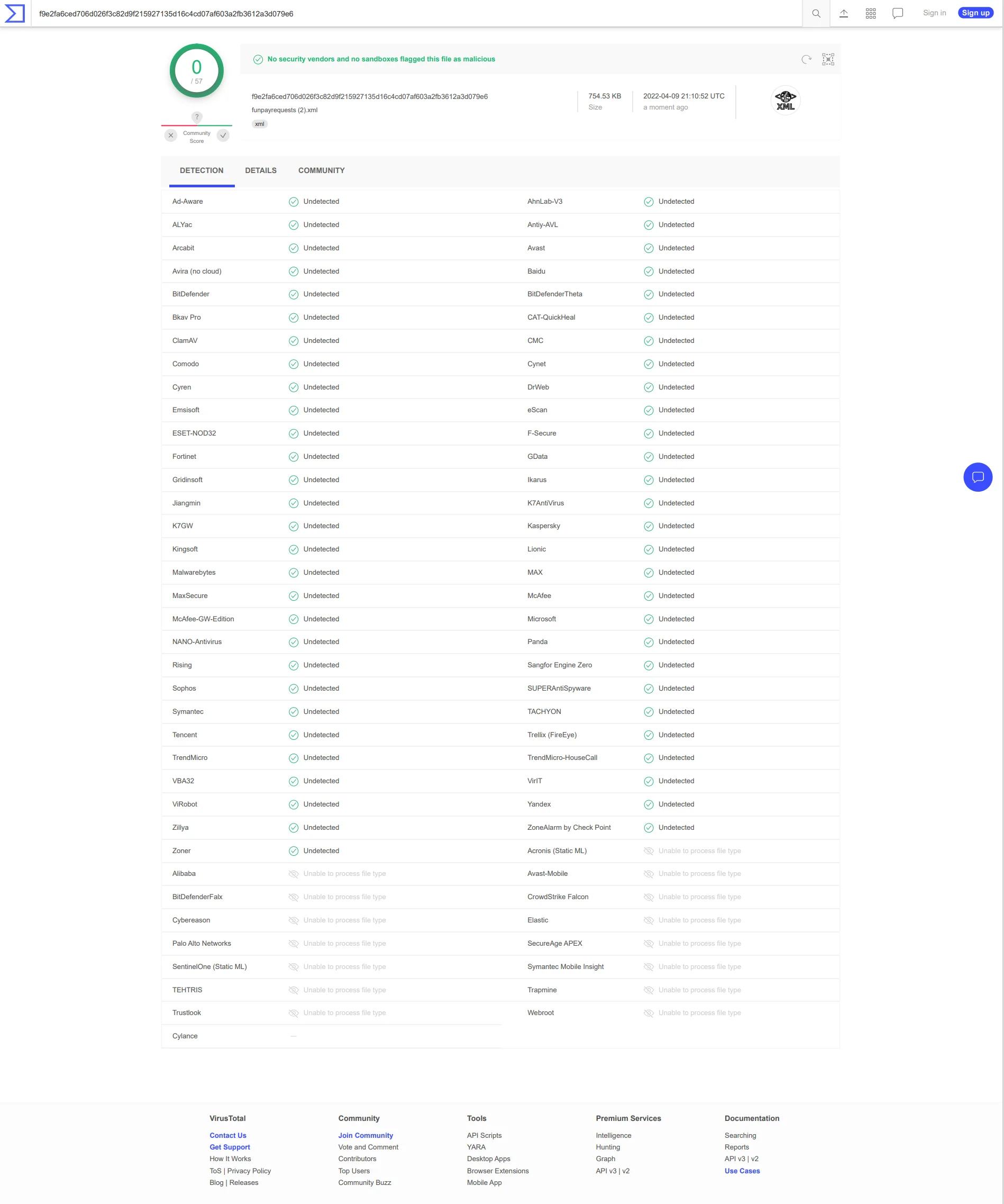
Task: Click the crossed-eye icon for Trustlook
Action: pyautogui.click(x=294, y=1013)
